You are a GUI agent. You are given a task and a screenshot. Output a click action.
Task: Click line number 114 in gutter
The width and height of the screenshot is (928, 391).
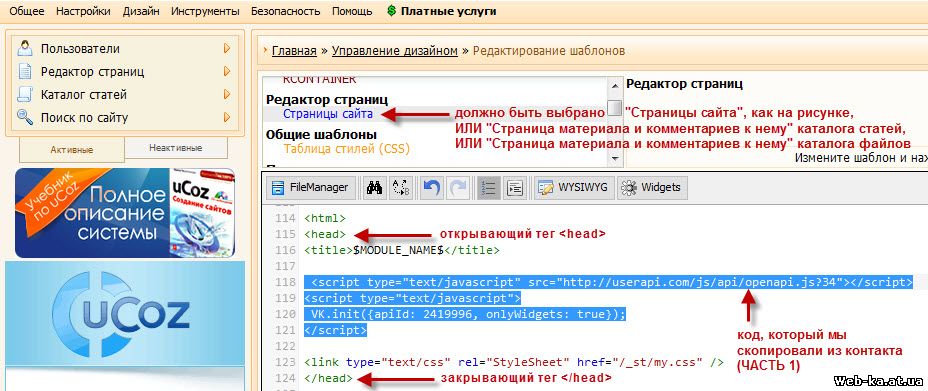[x=286, y=218]
